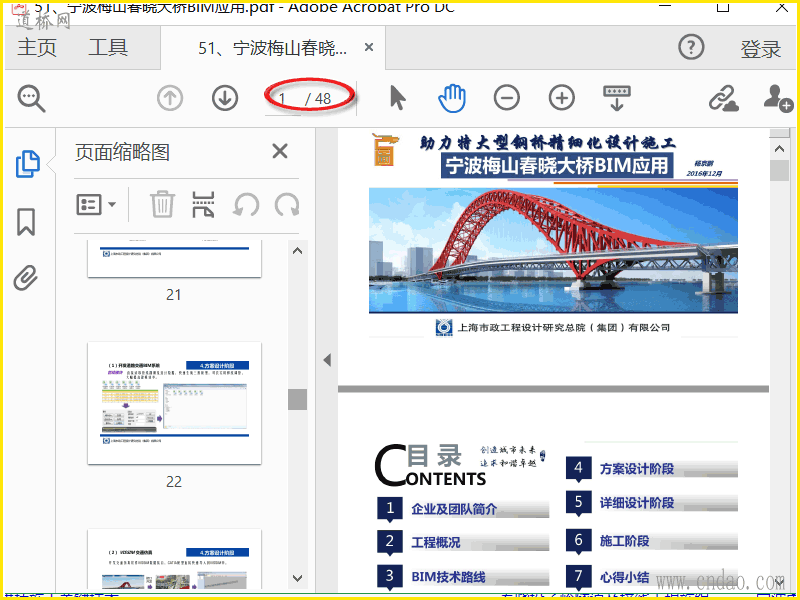Viewport: 800px width, 600px height.
Task: Delete selected pages with trash icon
Action: [x=163, y=205]
